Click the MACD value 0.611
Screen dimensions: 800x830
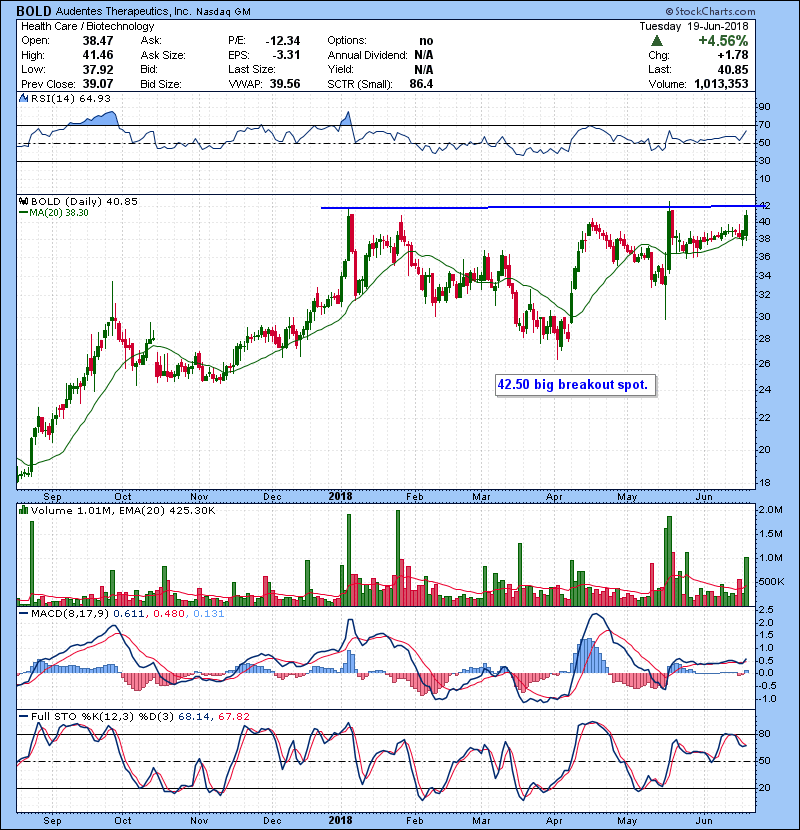pyautogui.click(x=129, y=614)
